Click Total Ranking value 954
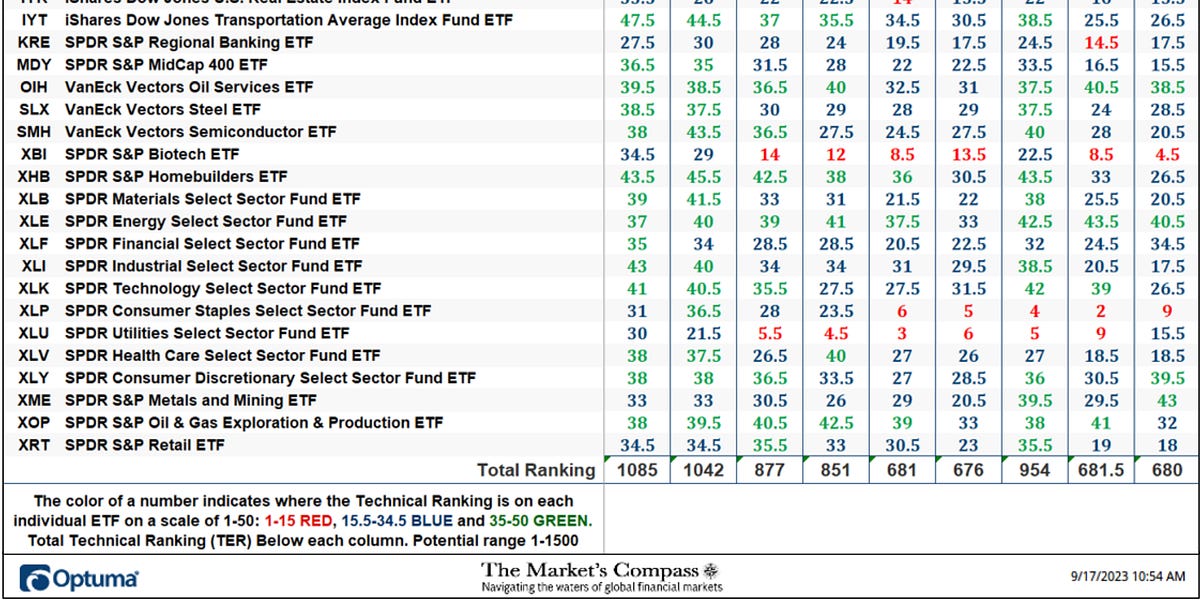 click(1034, 470)
